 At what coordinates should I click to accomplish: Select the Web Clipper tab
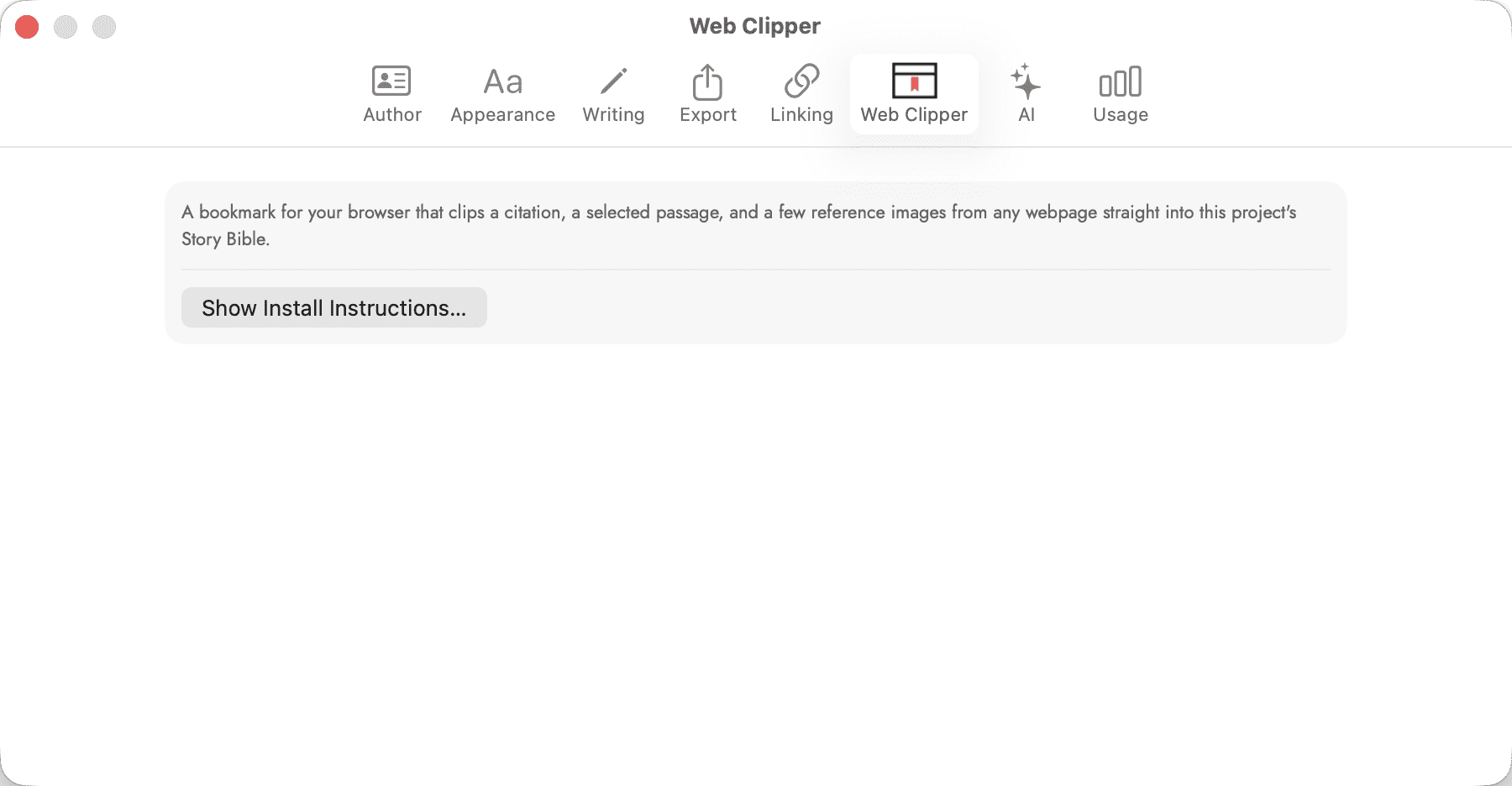[914, 94]
